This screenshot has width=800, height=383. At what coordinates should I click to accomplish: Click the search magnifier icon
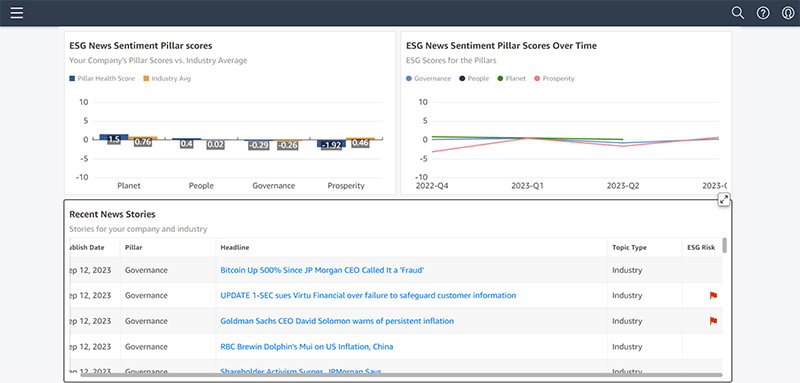738,13
